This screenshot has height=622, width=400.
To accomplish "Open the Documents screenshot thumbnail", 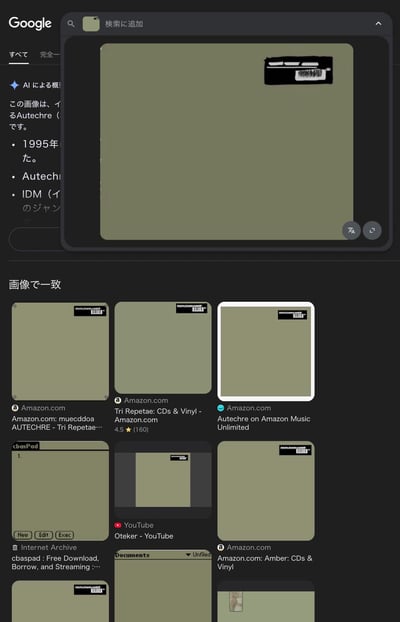I will tap(163, 586).
